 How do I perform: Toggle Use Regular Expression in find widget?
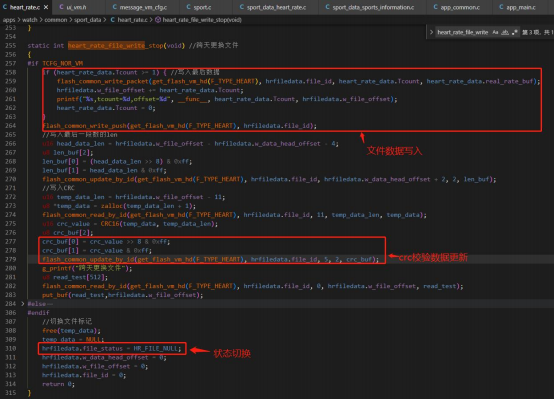pos(515,32)
